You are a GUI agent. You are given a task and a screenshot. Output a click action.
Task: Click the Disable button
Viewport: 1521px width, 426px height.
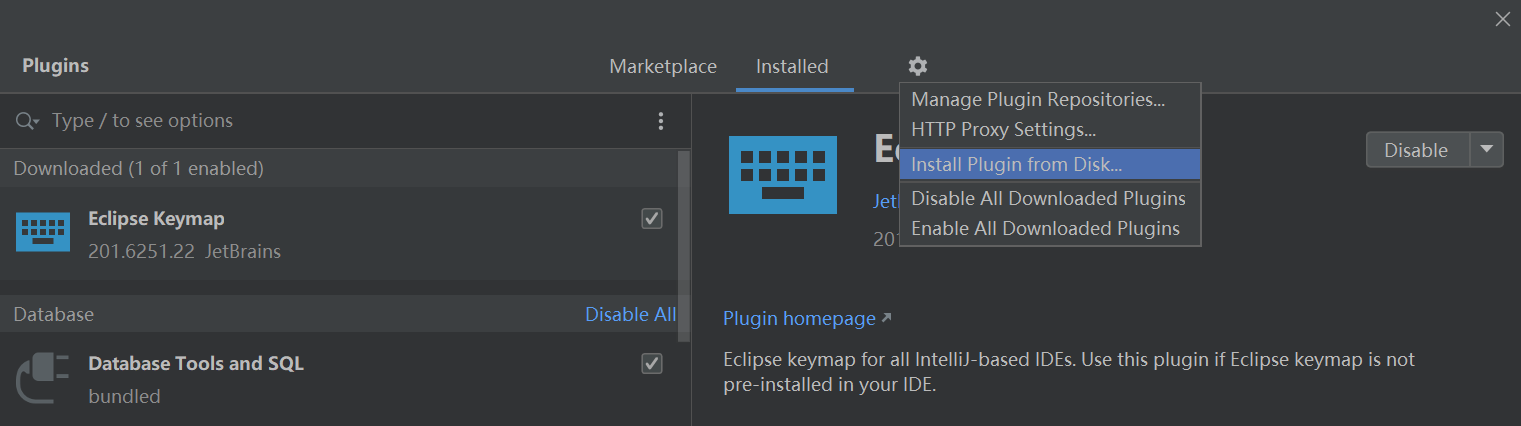tap(1416, 150)
